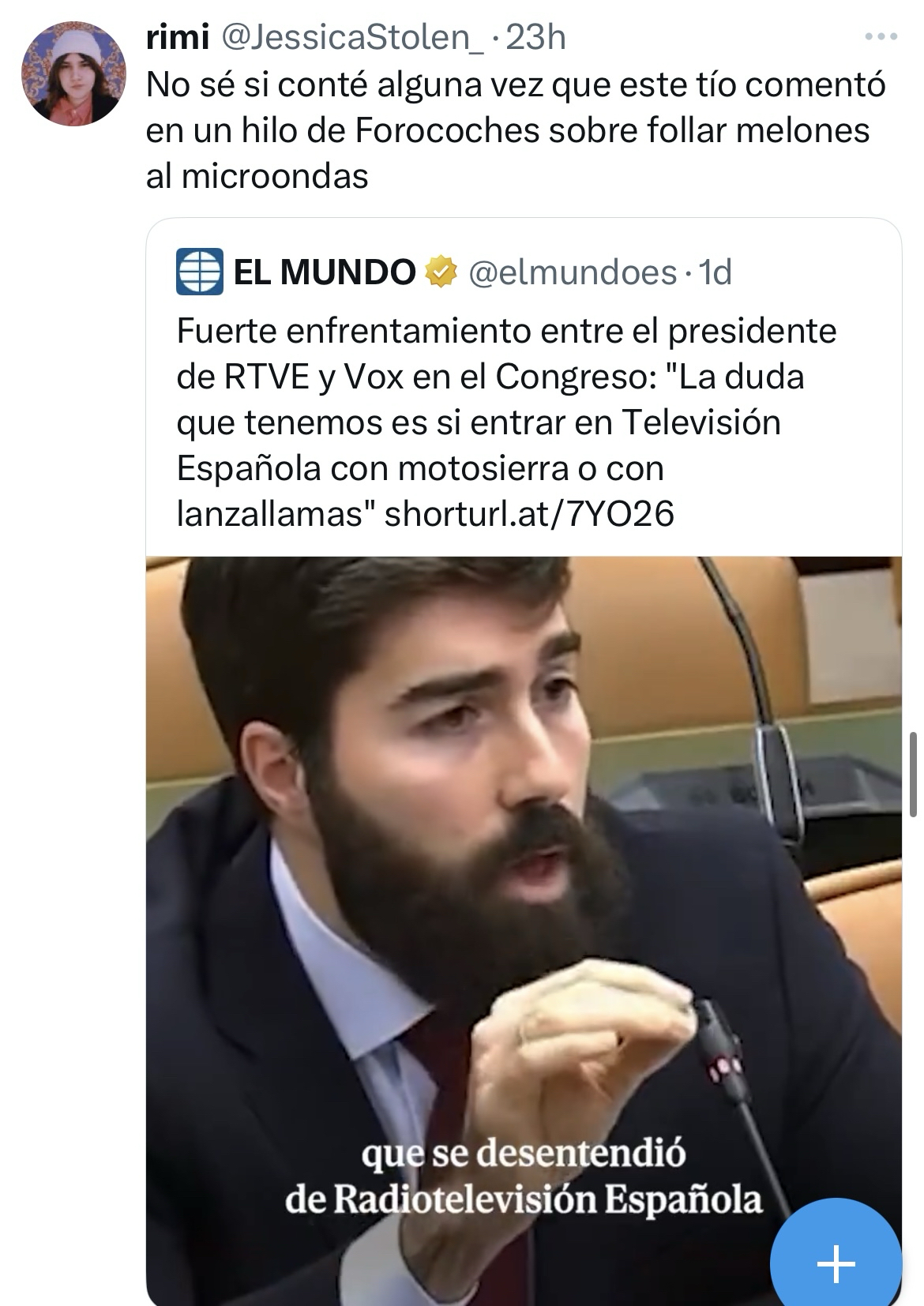Click the gold verified badge
Image resolution: width=924 pixels, height=1306 pixels.
point(442,272)
